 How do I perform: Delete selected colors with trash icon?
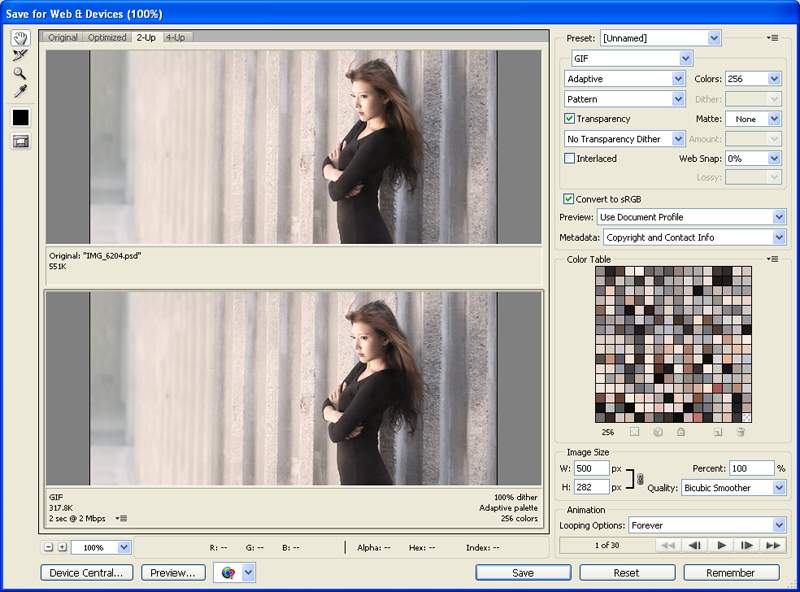741,432
